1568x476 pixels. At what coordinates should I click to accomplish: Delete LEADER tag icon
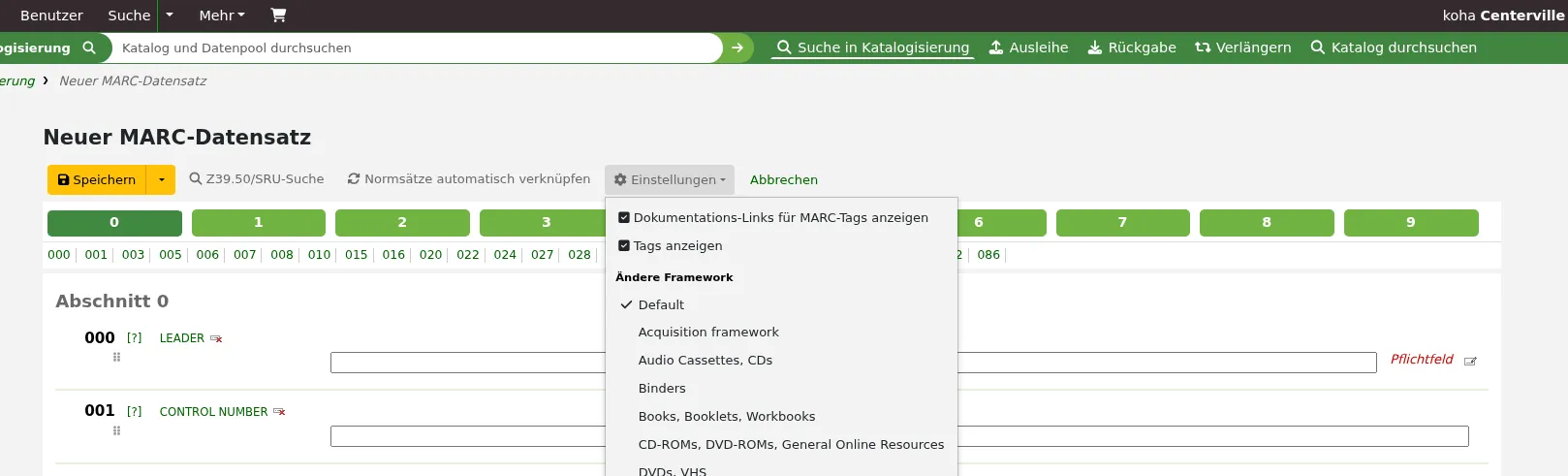click(216, 338)
